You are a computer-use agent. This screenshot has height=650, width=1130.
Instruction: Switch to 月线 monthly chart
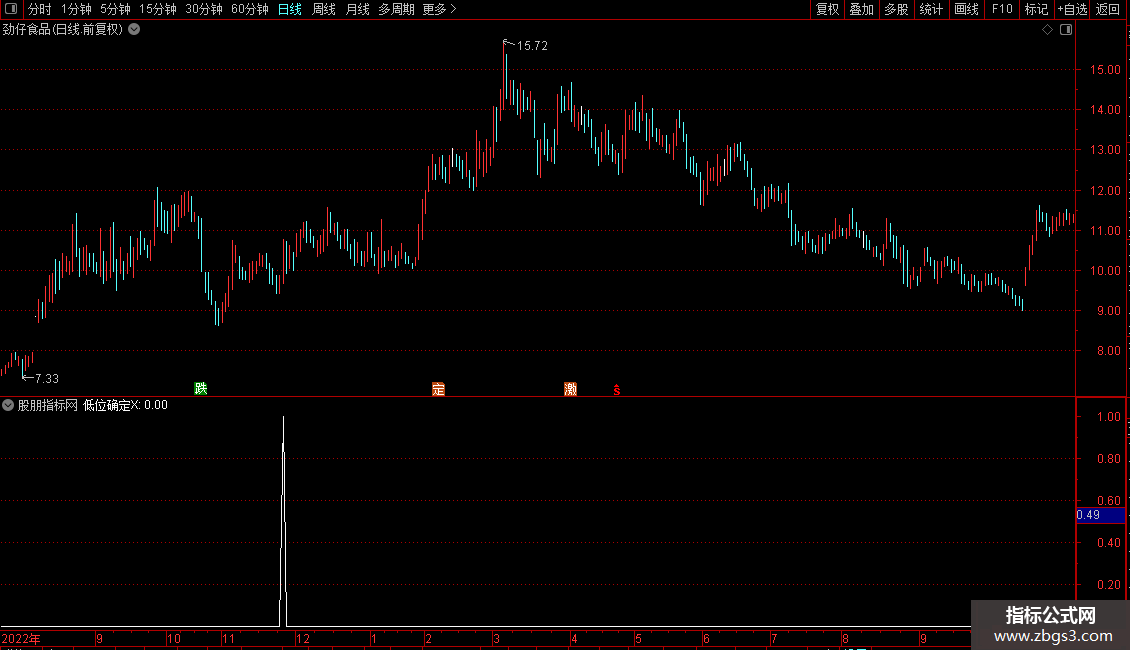click(x=357, y=9)
